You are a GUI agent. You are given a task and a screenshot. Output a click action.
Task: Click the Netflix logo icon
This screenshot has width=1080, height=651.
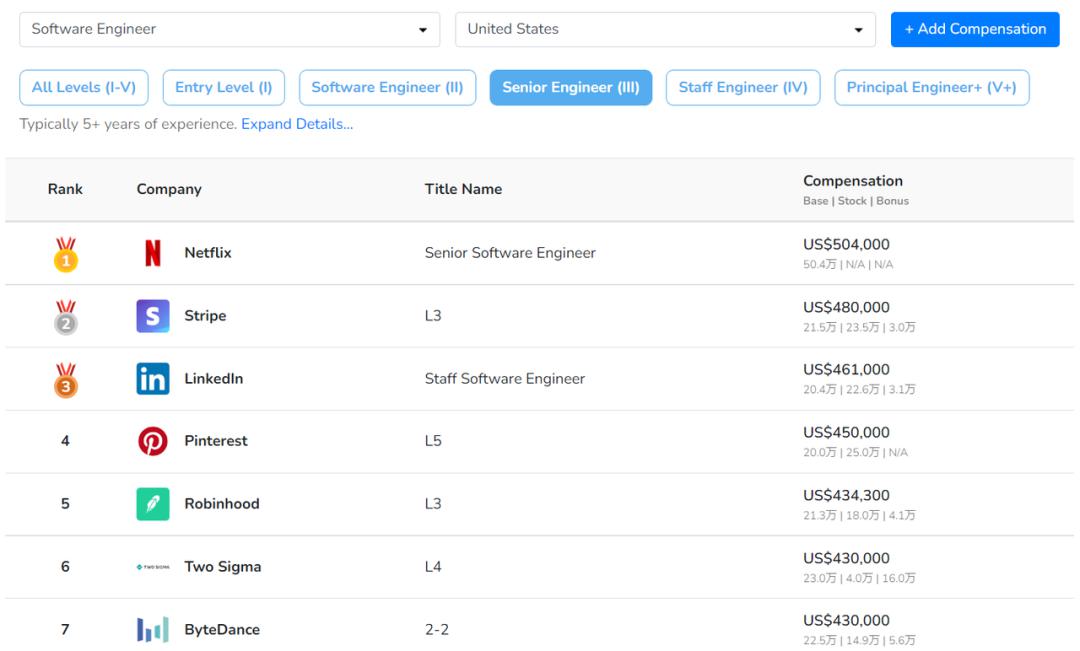[x=153, y=253]
